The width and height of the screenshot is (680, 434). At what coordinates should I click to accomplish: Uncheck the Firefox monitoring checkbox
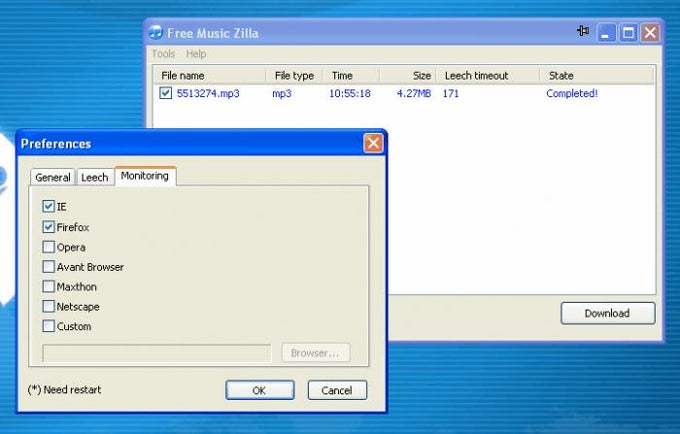49,227
